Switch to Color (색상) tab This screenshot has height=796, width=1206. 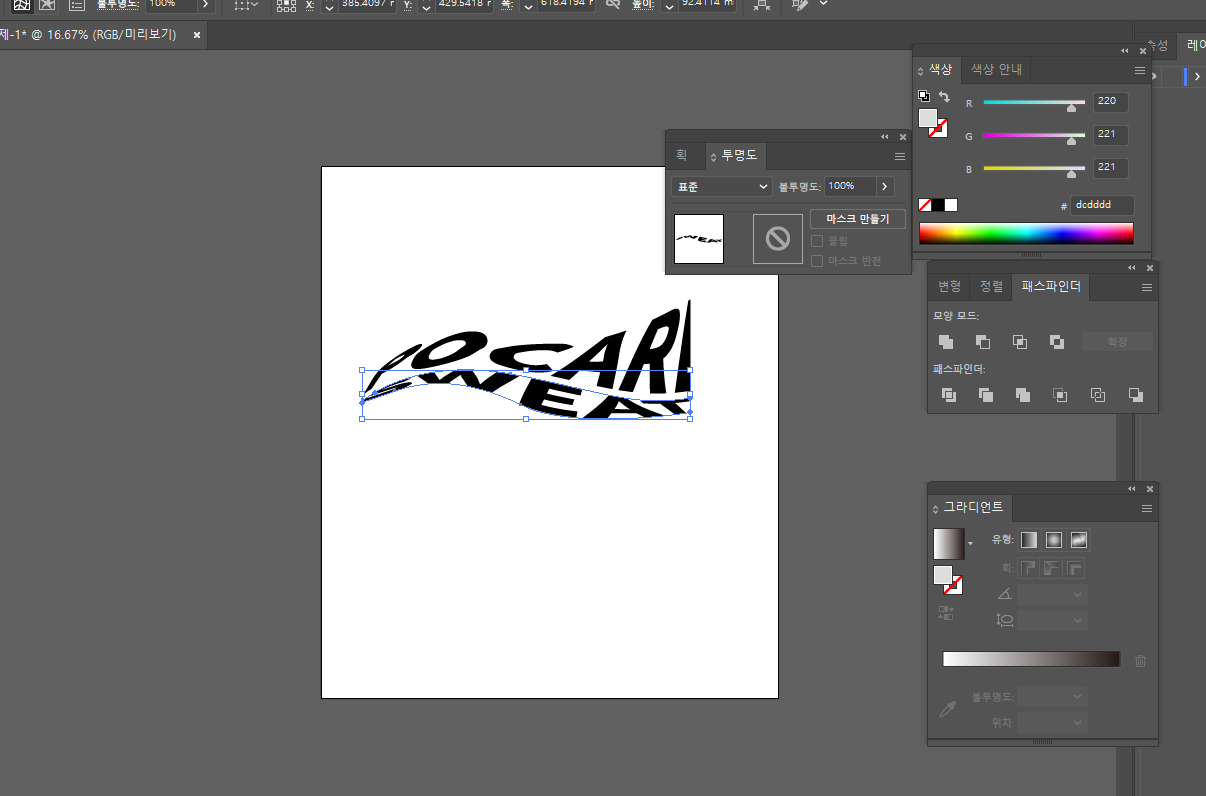pyautogui.click(x=941, y=70)
